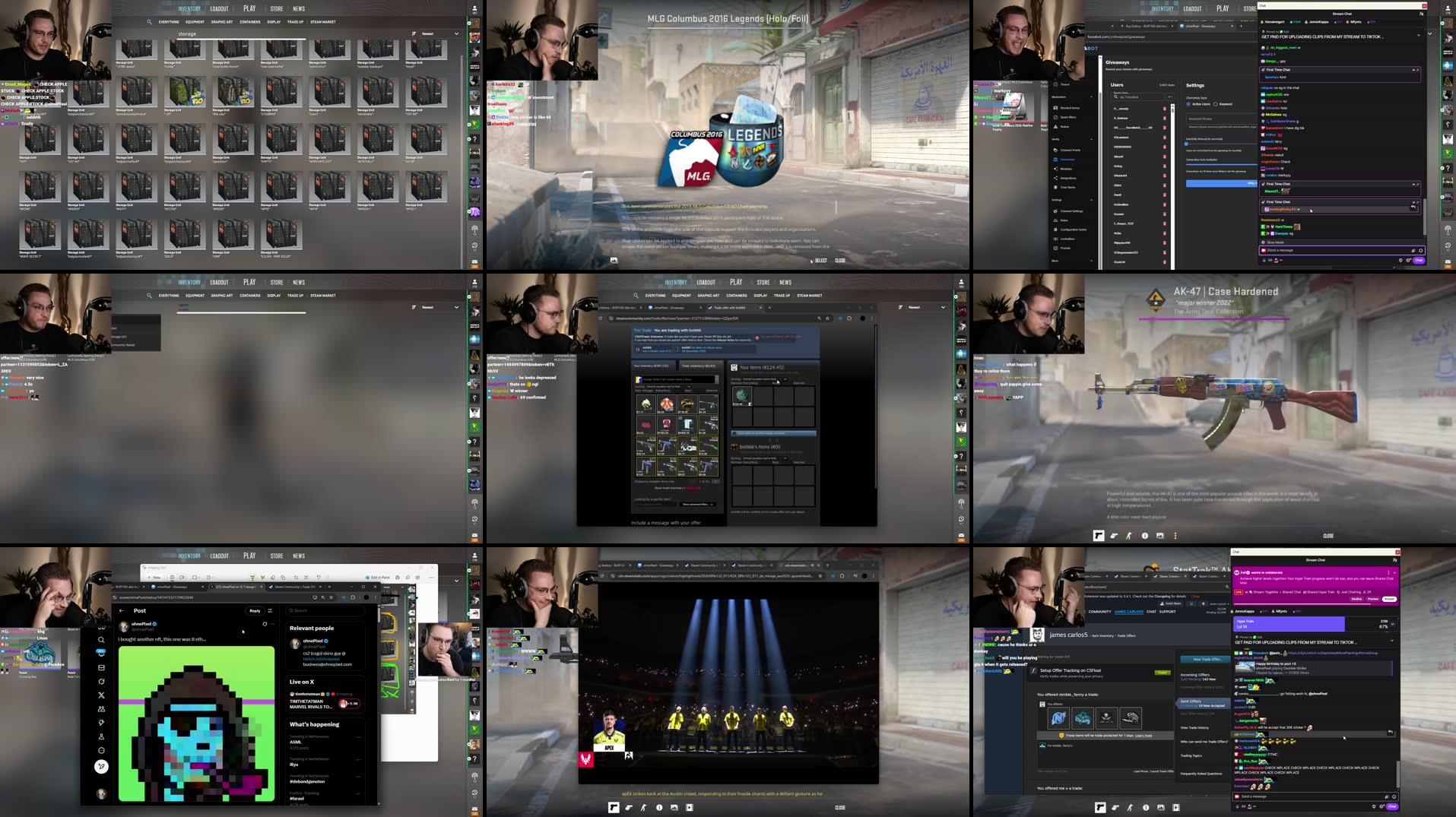Viewport: 1456px width, 817px height.
Task: Click search magnifier in storage-unit inventory frame
Action: pyautogui.click(x=149, y=22)
